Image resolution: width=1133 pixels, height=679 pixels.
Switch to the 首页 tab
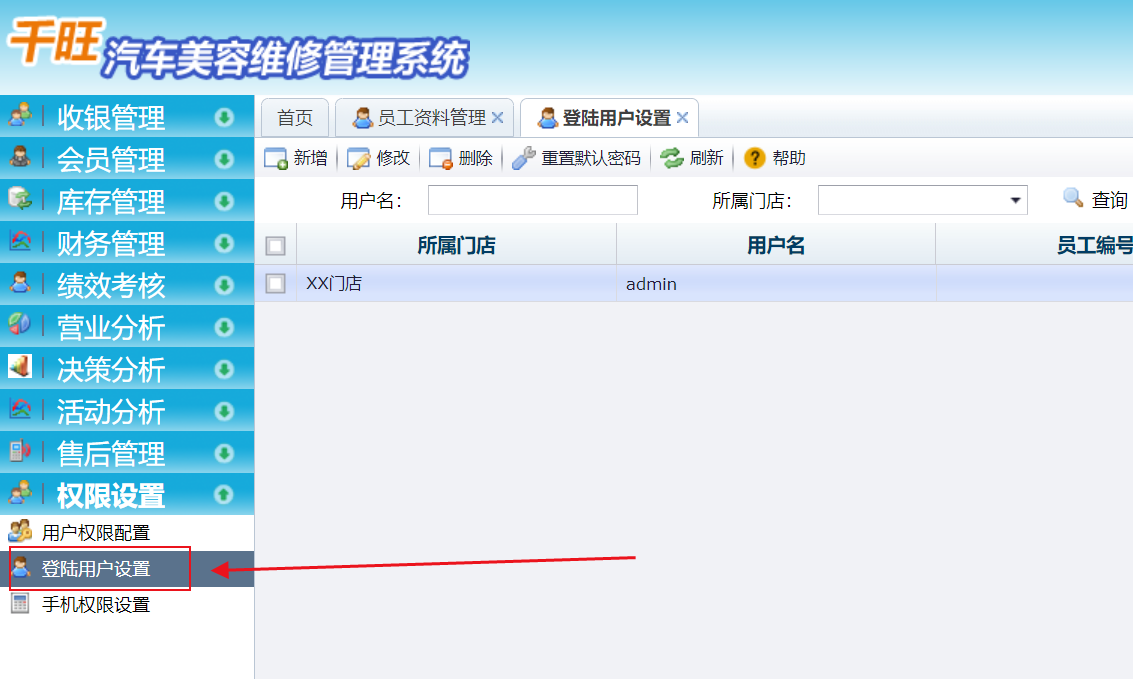pos(295,118)
